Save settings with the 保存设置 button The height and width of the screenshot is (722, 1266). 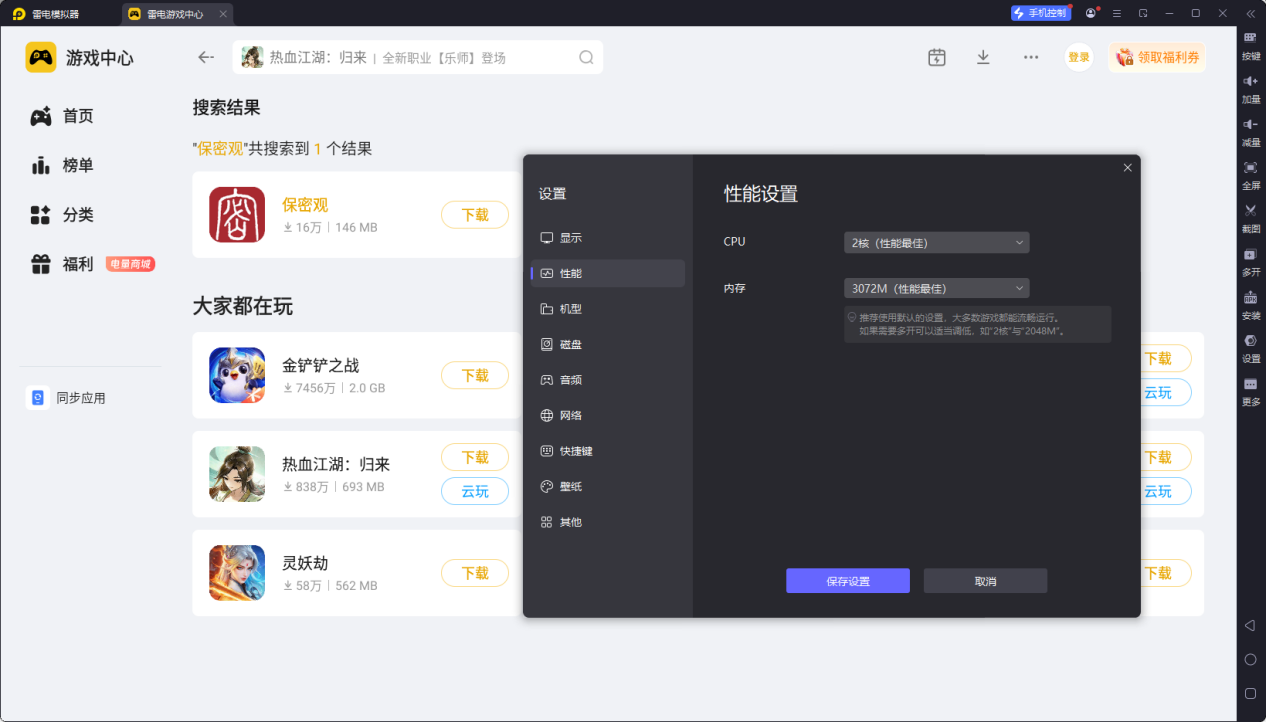pos(847,580)
